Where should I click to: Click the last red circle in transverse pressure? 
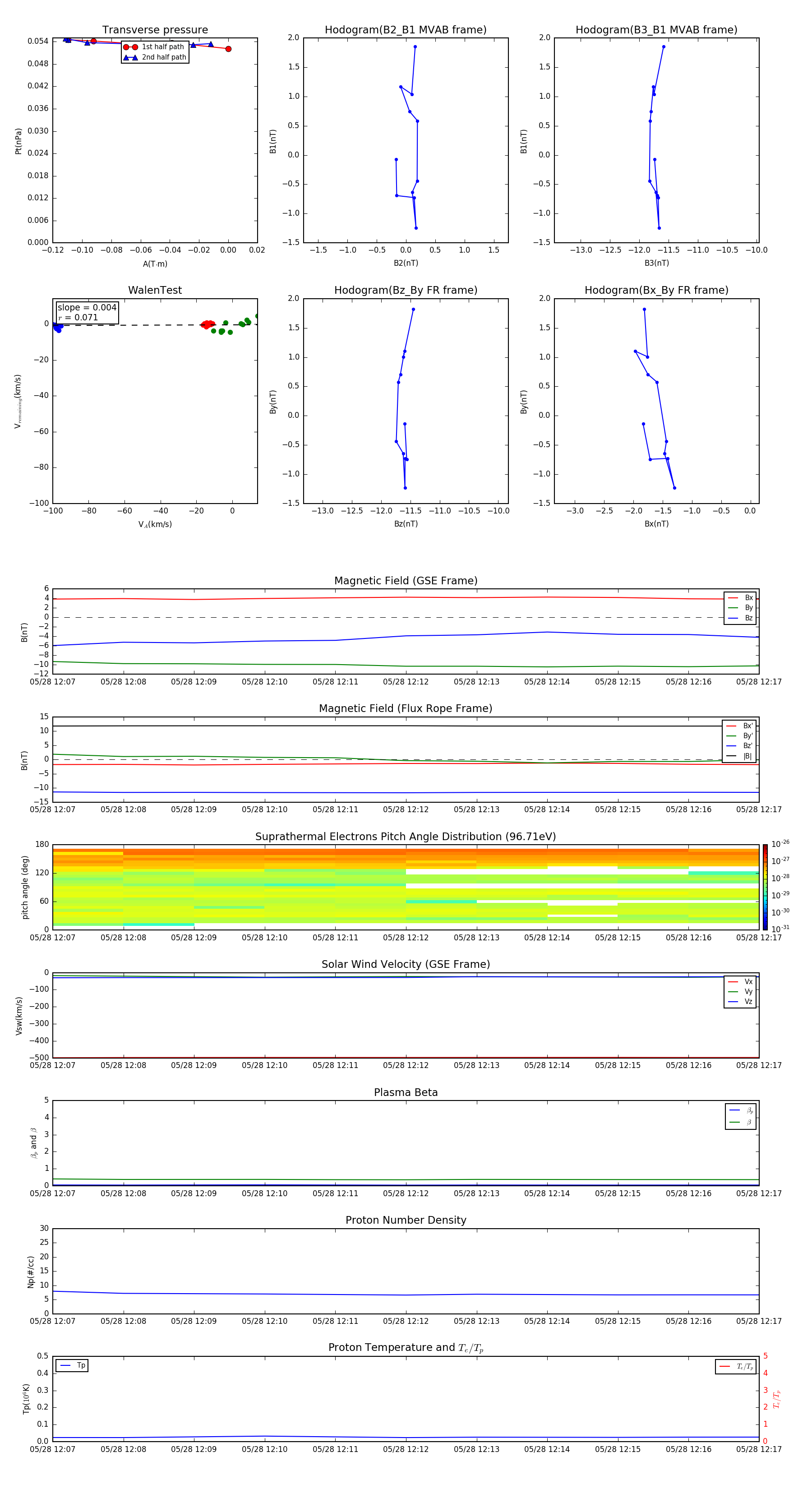(228, 49)
